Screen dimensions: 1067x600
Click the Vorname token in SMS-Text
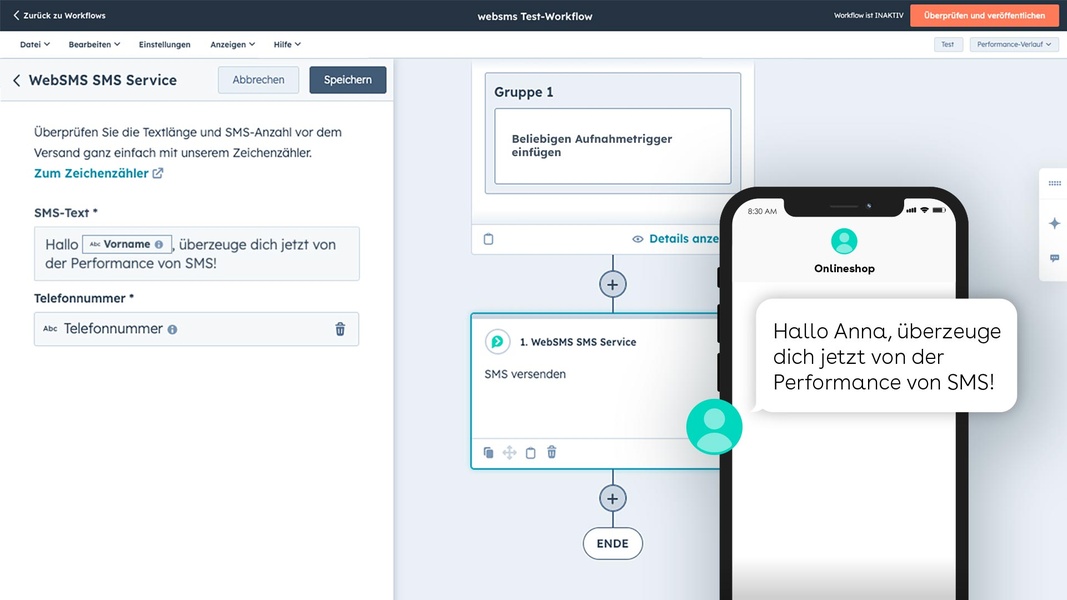tap(127, 244)
